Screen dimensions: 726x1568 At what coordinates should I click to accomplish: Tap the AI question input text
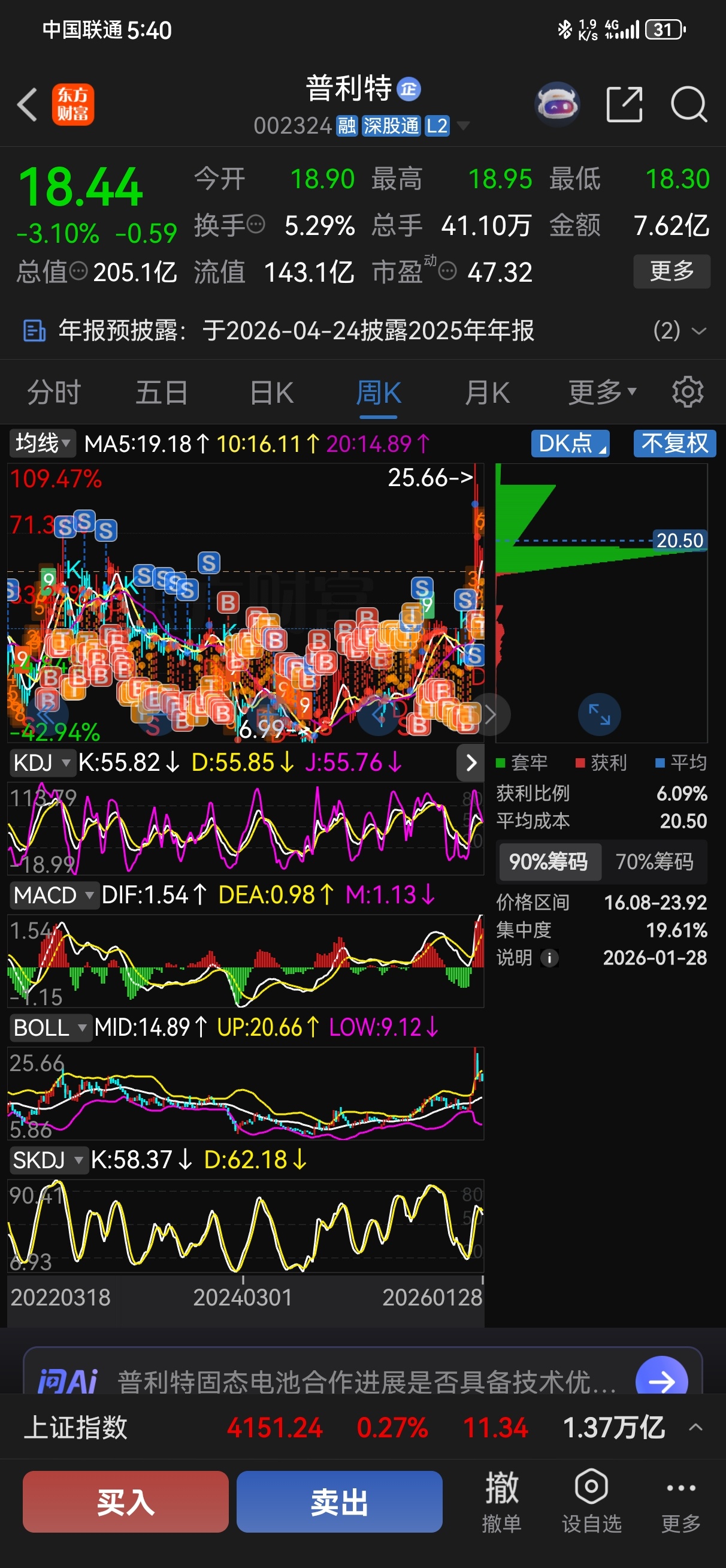pos(367,1382)
